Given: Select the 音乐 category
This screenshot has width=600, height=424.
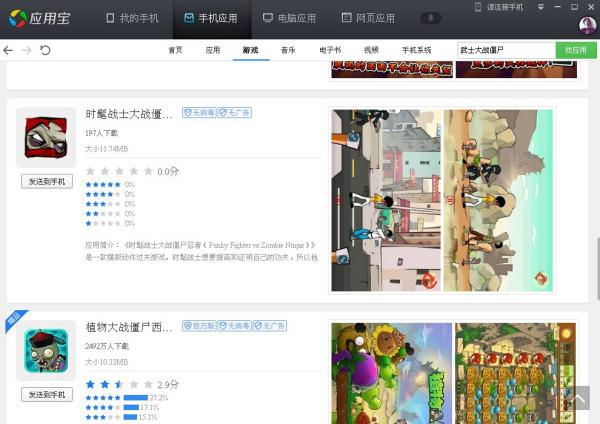Looking at the screenshot, I should (x=288, y=50).
